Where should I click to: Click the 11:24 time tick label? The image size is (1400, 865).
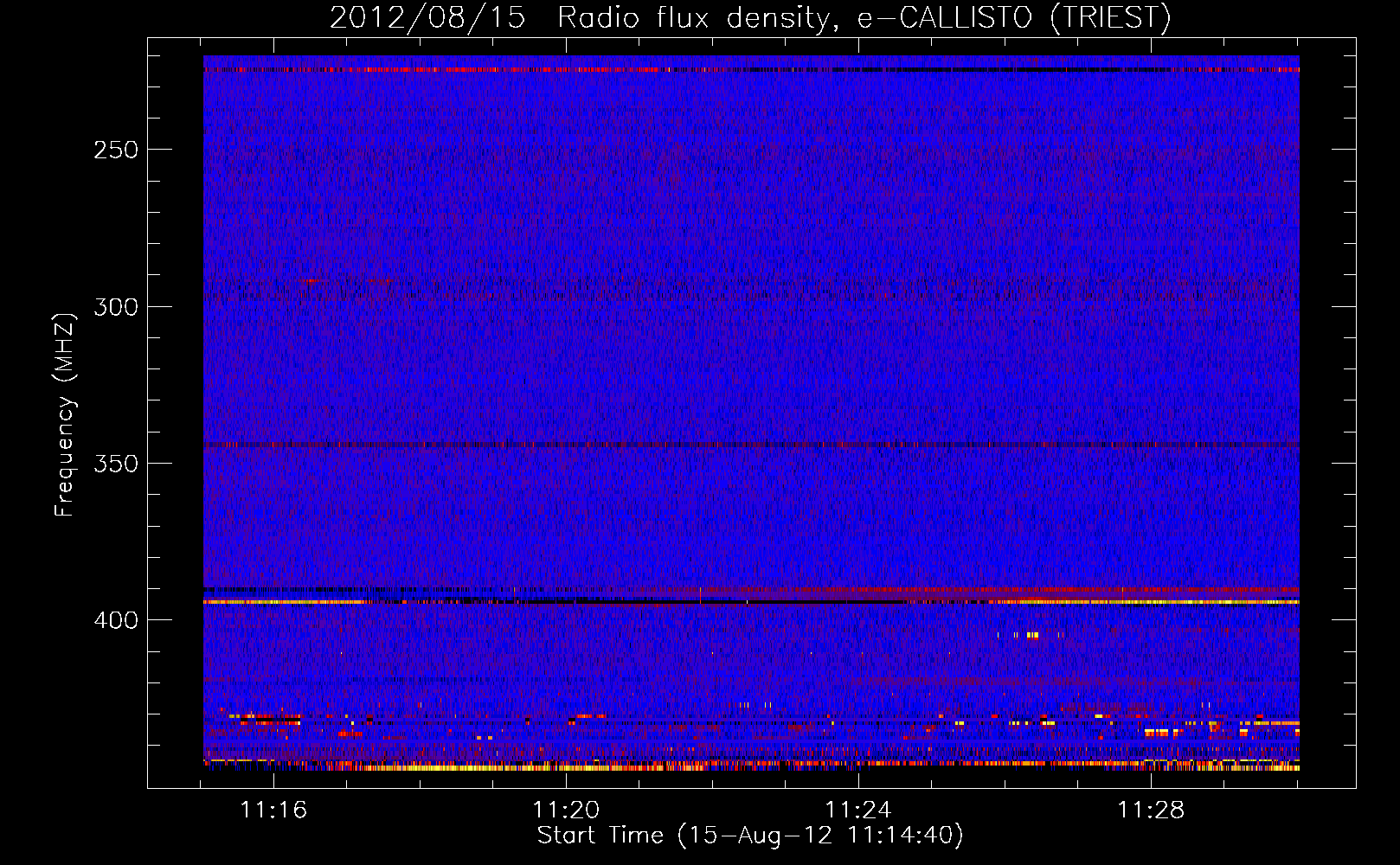858,811
